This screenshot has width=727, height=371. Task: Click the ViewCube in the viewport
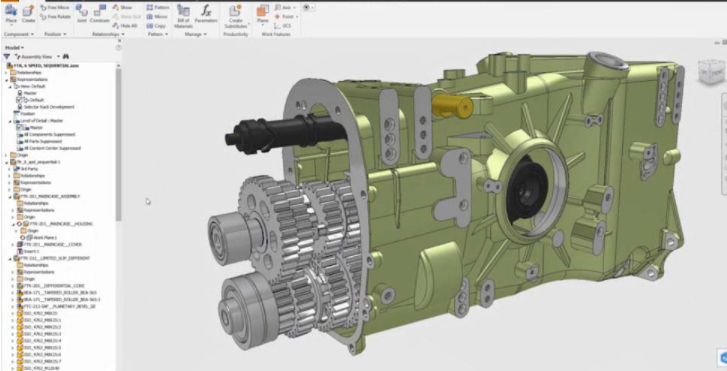(711, 71)
